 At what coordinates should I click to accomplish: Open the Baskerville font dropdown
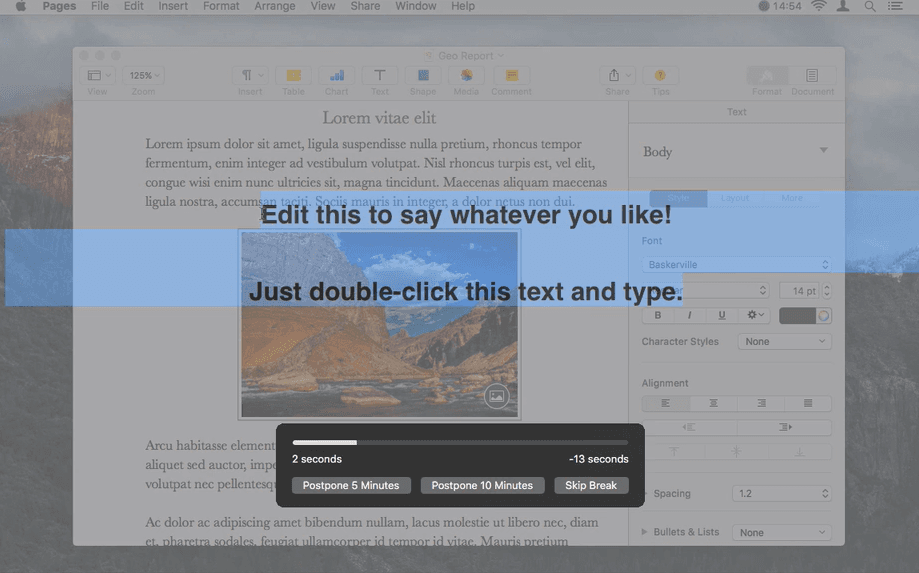click(x=736, y=265)
